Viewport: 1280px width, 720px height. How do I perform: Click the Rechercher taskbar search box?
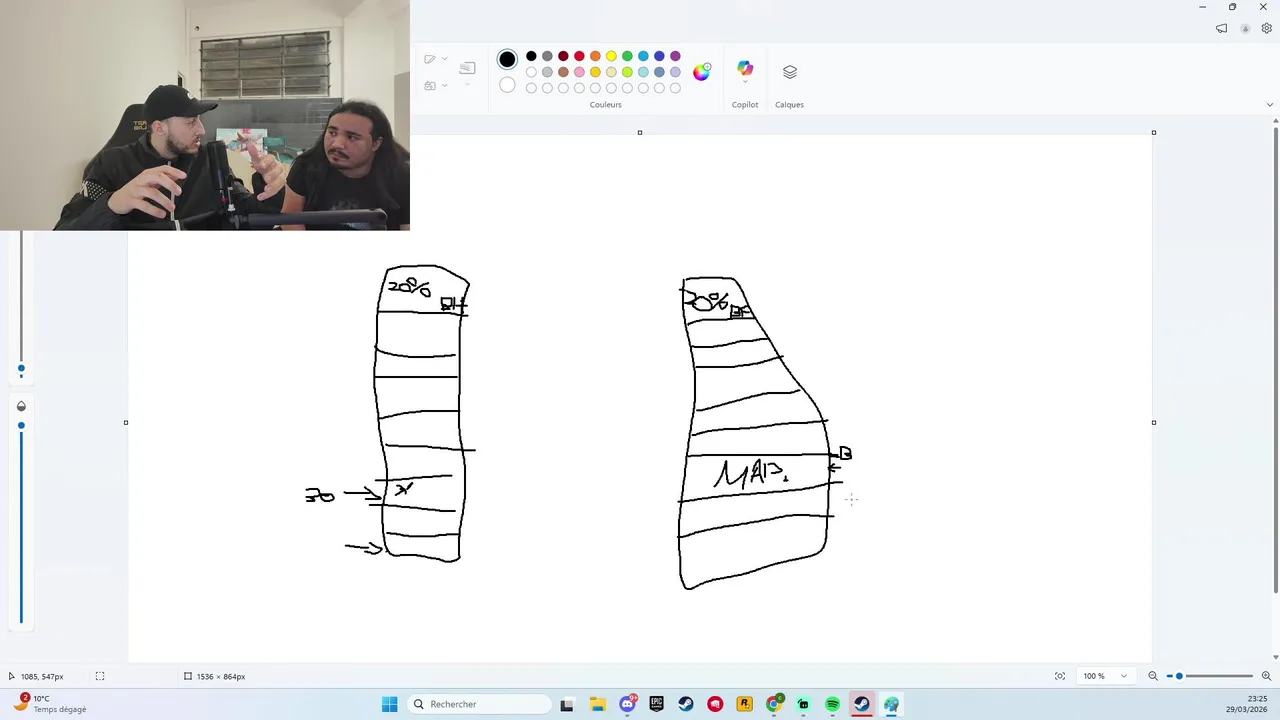pyautogui.click(x=480, y=704)
